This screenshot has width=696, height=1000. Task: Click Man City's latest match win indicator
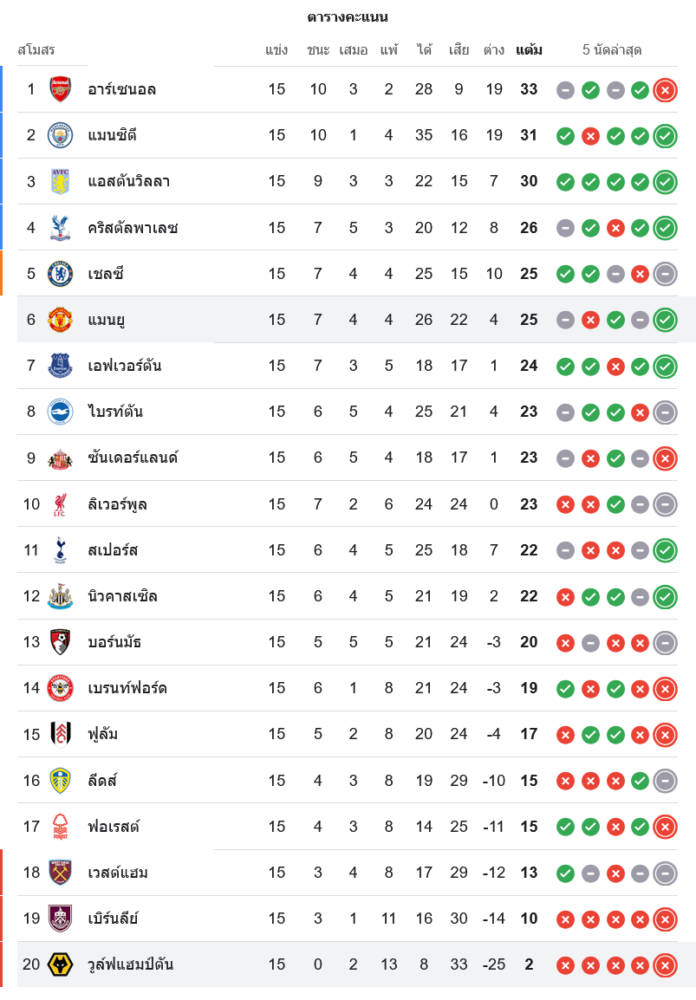(665, 136)
